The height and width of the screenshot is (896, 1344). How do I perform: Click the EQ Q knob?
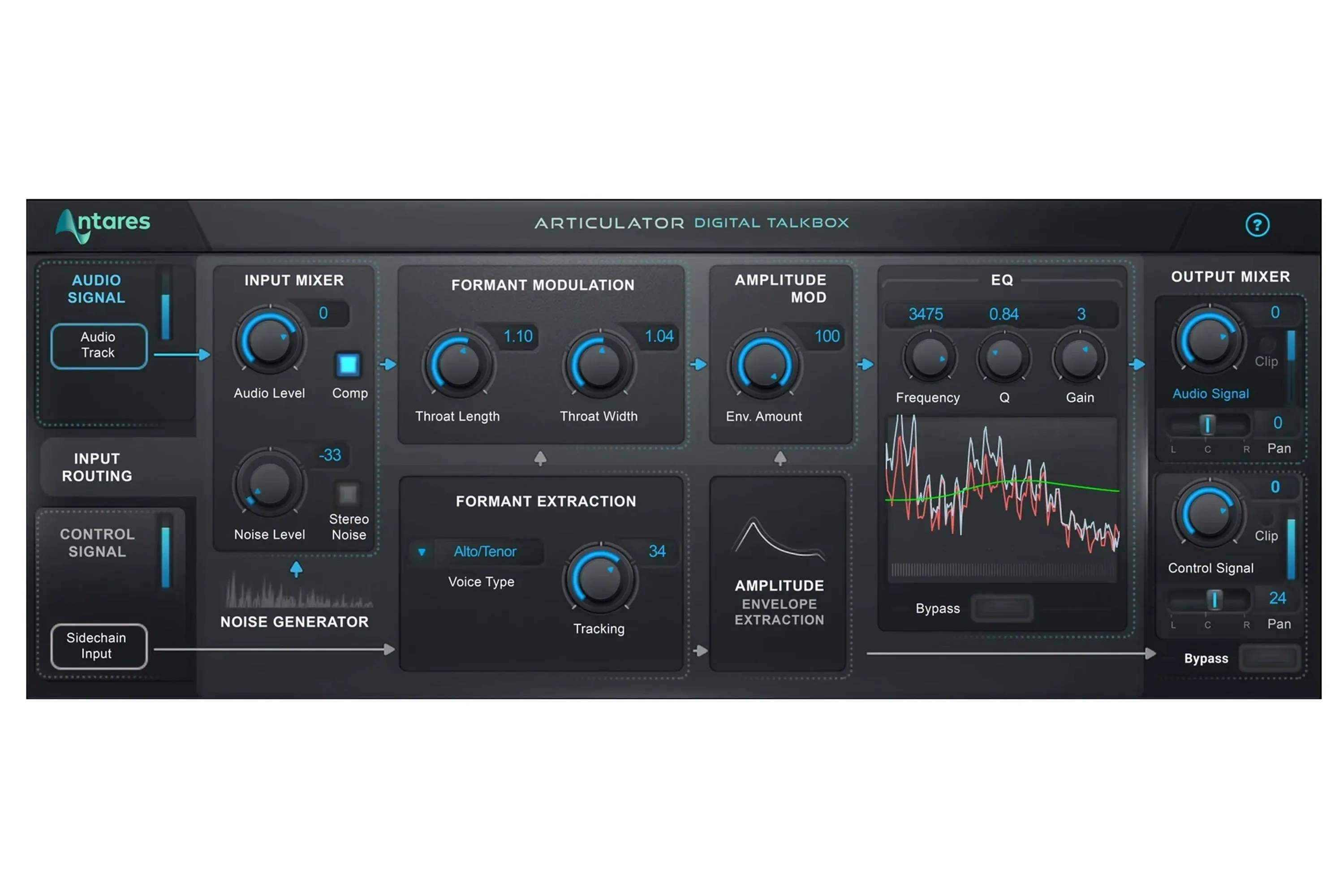pyautogui.click(x=1004, y=357)
